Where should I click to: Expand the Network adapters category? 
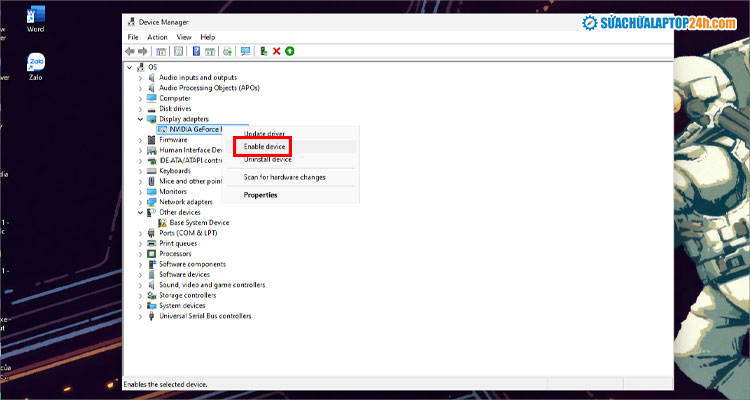coord(141,202)
